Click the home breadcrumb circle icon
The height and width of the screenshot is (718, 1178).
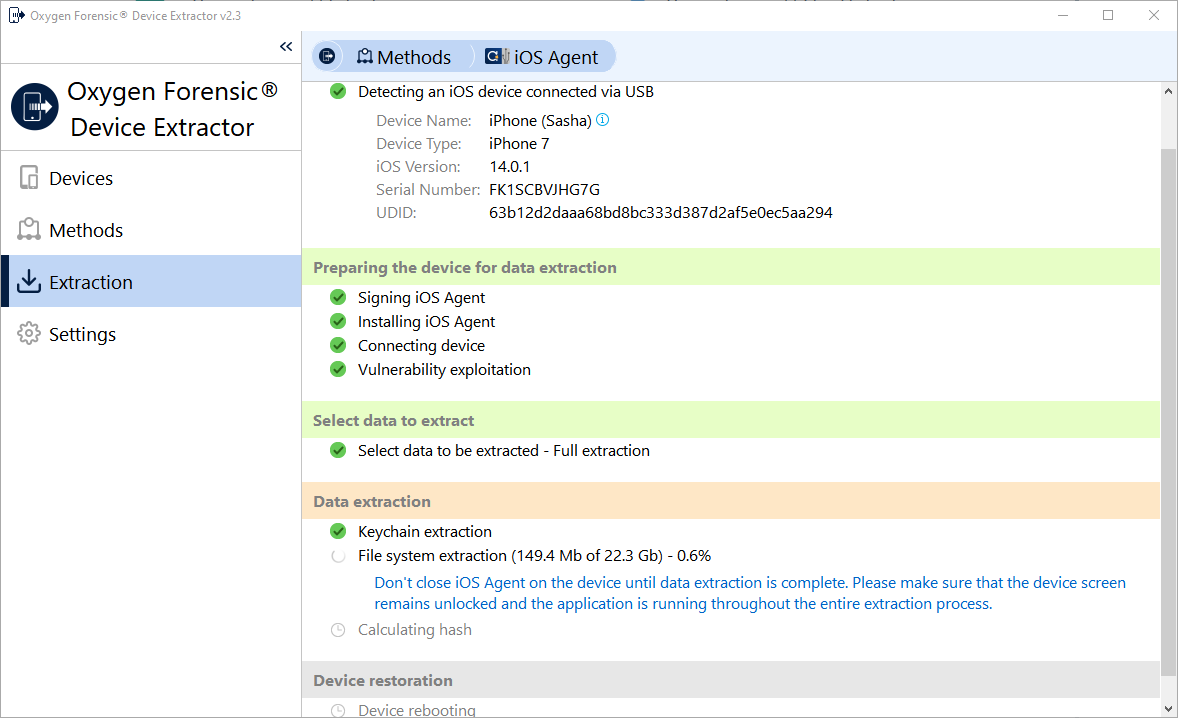pos(327,56)
